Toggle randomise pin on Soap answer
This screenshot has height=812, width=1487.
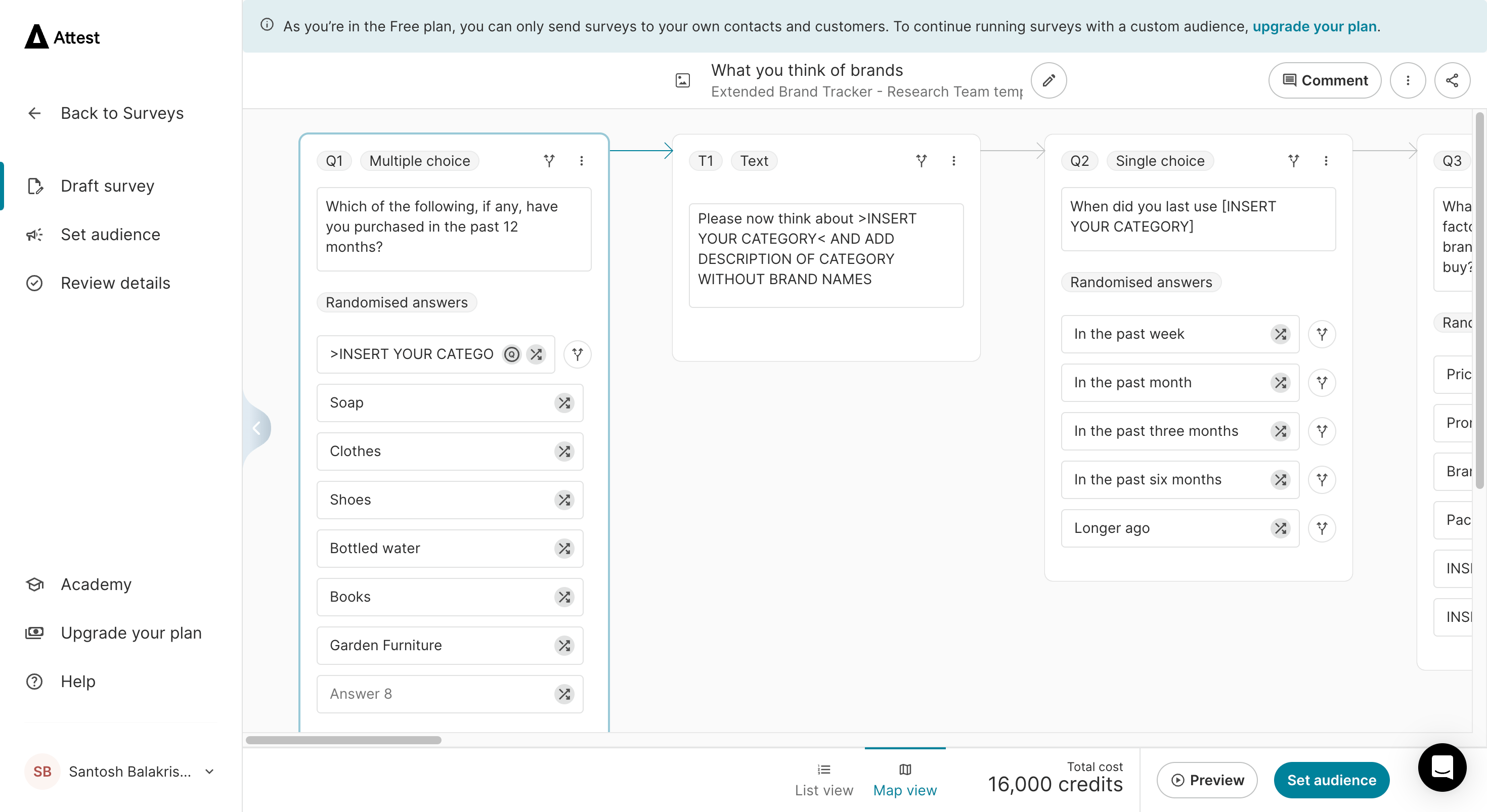tap(564, 403)
